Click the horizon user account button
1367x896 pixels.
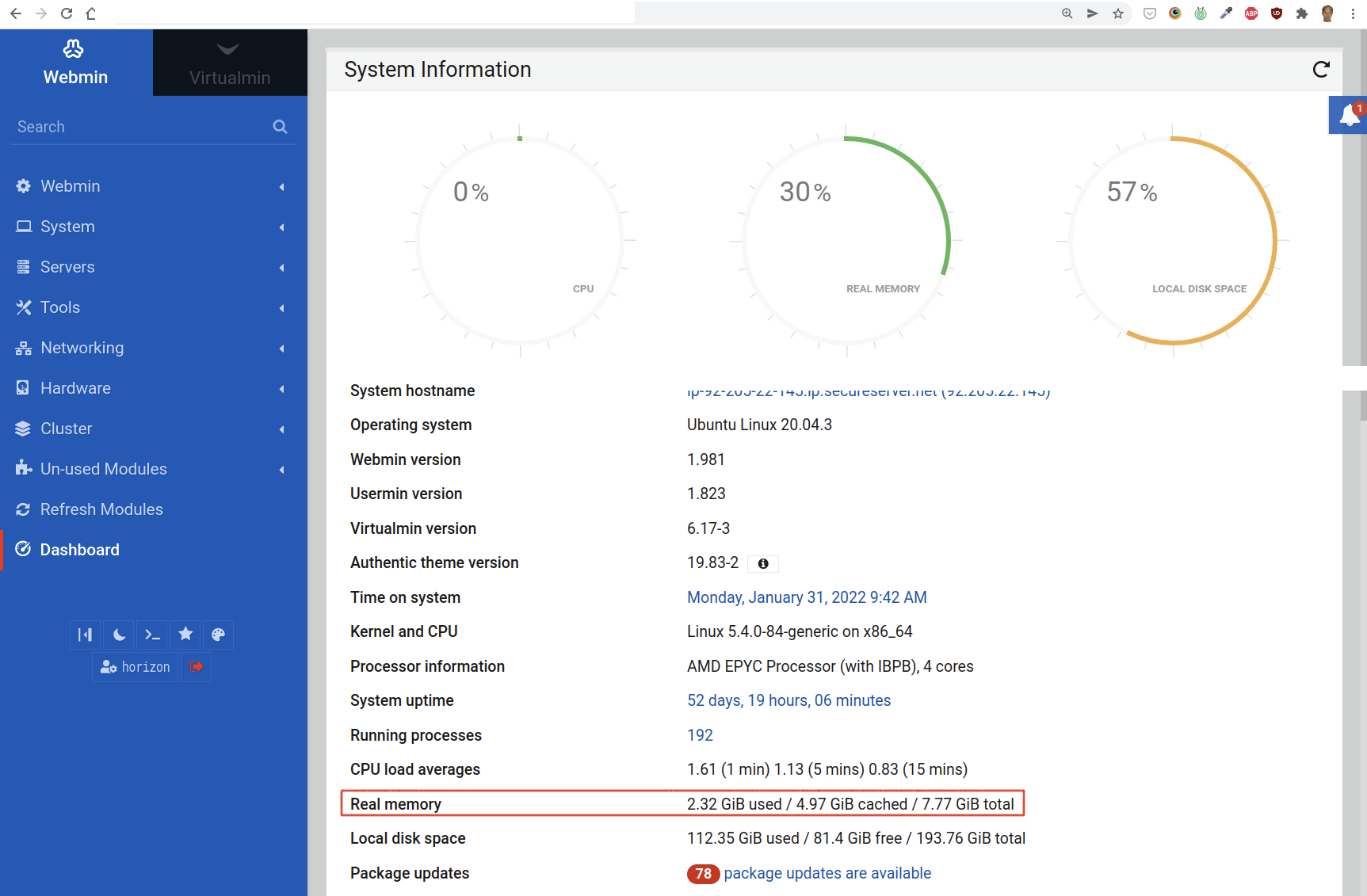coord(136,667)
